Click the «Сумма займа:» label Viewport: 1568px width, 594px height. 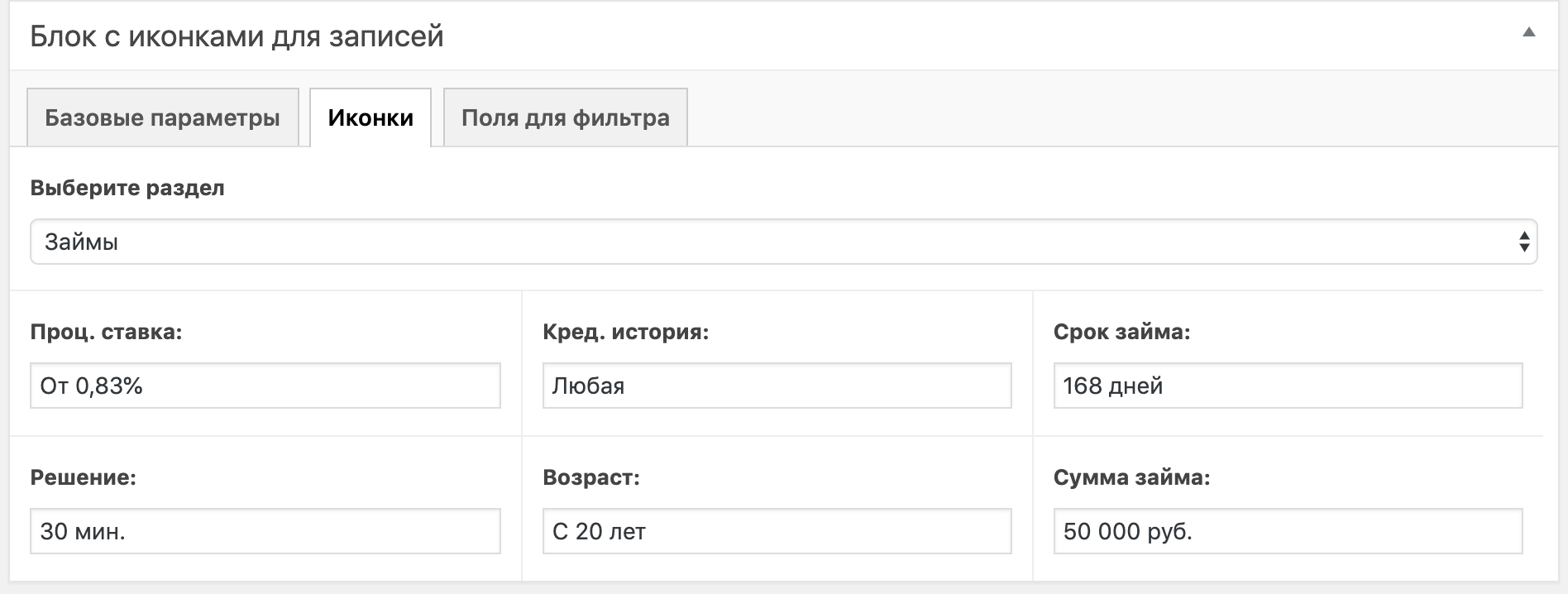[1131, 477]
